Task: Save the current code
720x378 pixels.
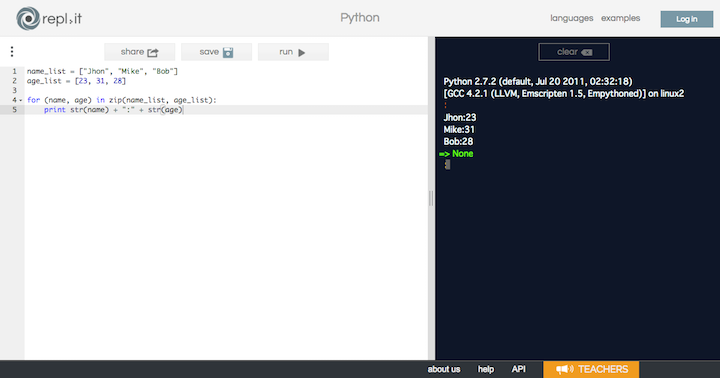Action: tap(216, 52)
